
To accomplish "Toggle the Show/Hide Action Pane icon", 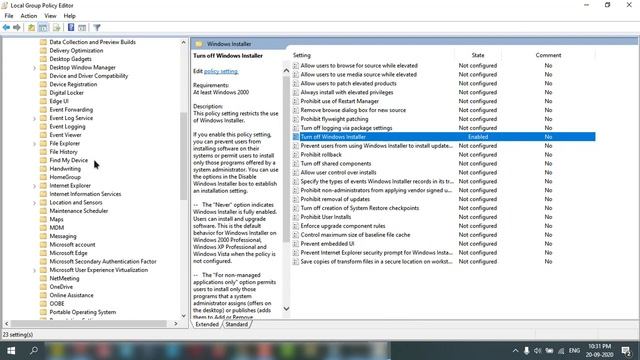I will 82,27.
